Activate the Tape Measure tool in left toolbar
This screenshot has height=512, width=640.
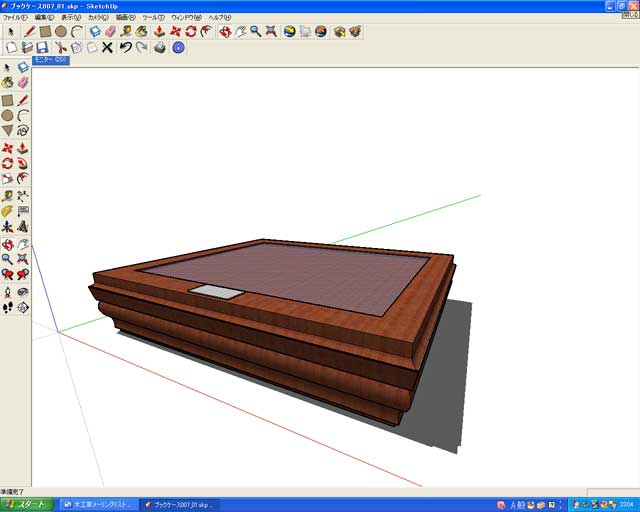click(7, 196)
